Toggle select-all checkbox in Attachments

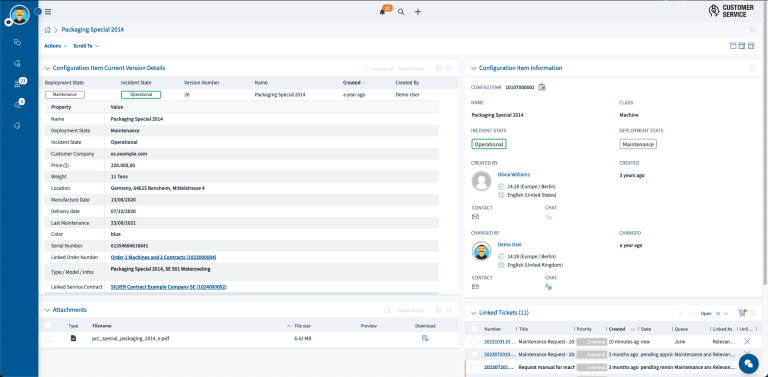[x=48, y=325]
